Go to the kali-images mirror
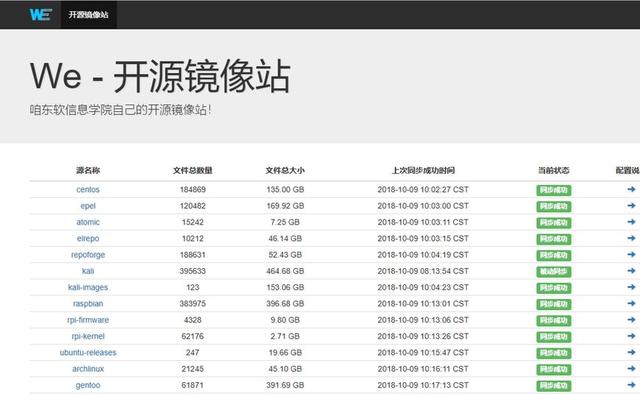Viewport: 640px width, 394px height. [x=88, y=287]
